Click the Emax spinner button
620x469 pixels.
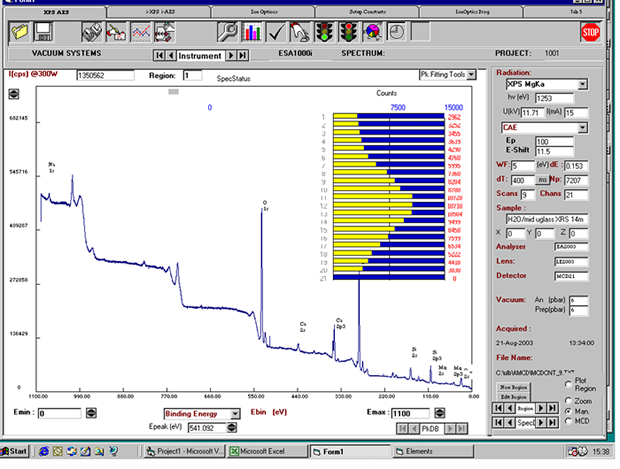point(440,413)
